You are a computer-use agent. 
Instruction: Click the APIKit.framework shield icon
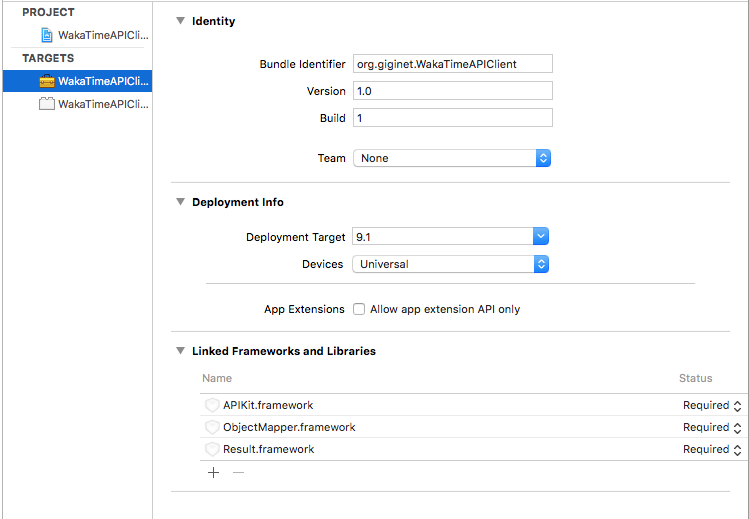click(x=212, y=405)
